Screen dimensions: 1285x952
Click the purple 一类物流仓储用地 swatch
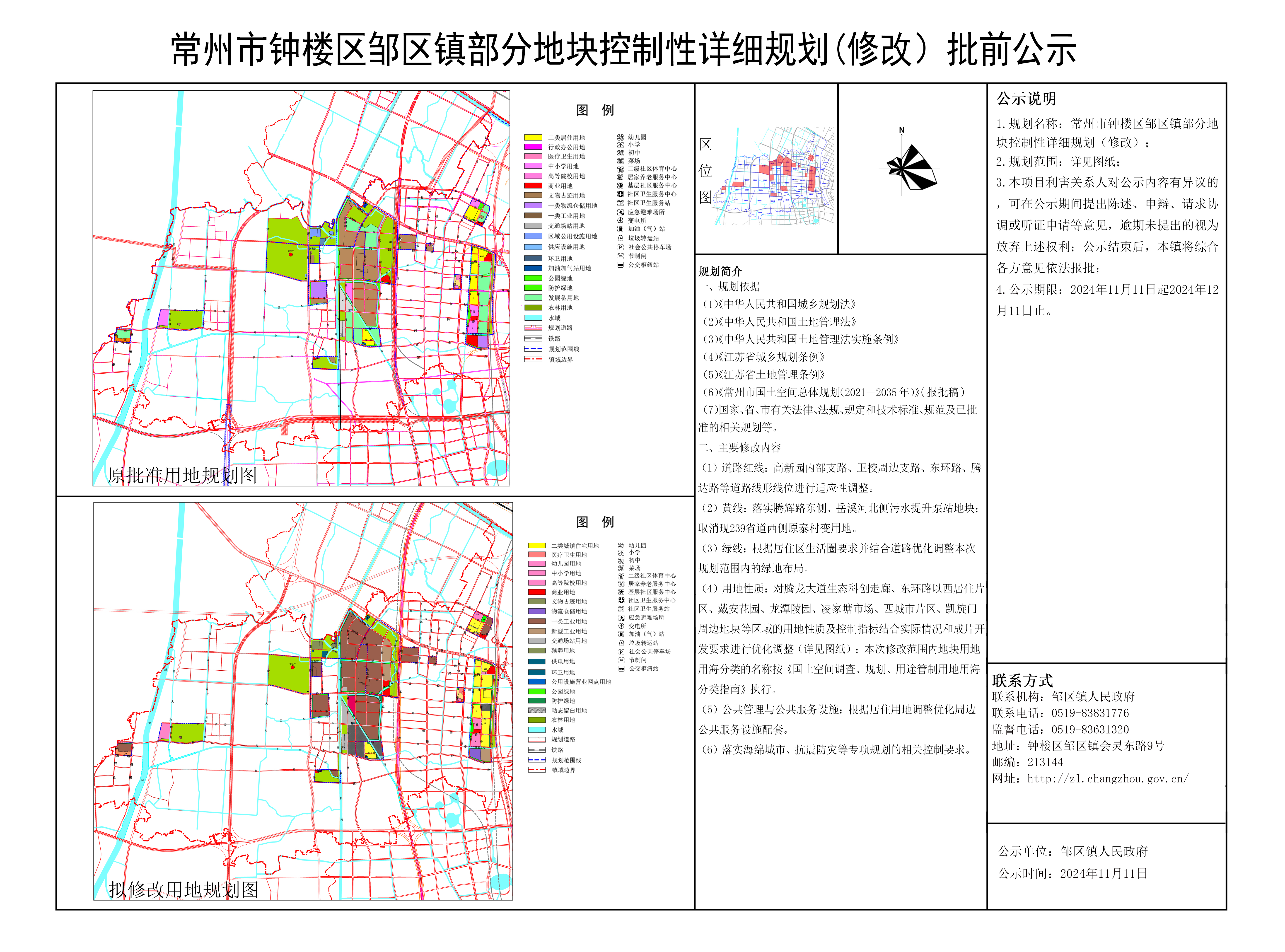[x=533, y=206]
